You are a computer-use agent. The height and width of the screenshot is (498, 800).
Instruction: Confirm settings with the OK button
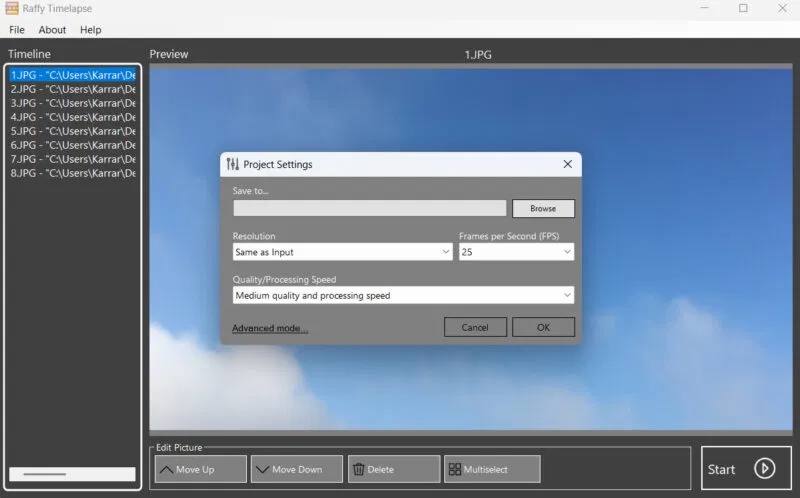click(543, 327)
